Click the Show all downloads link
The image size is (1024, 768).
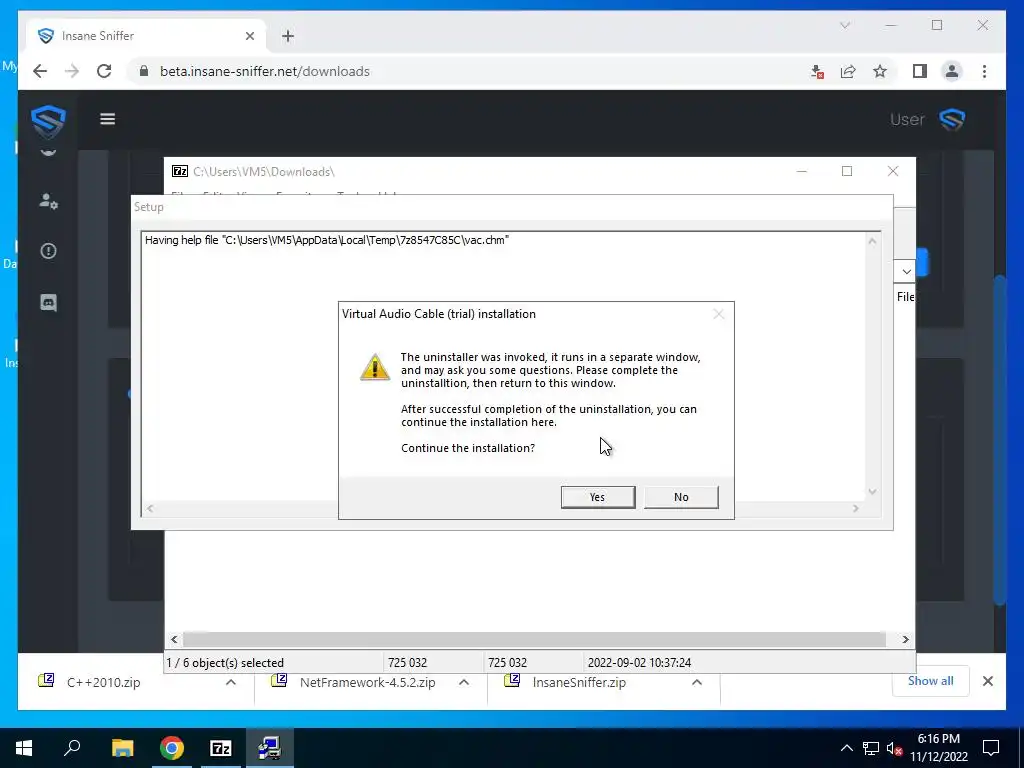click(x=931, y=681)
